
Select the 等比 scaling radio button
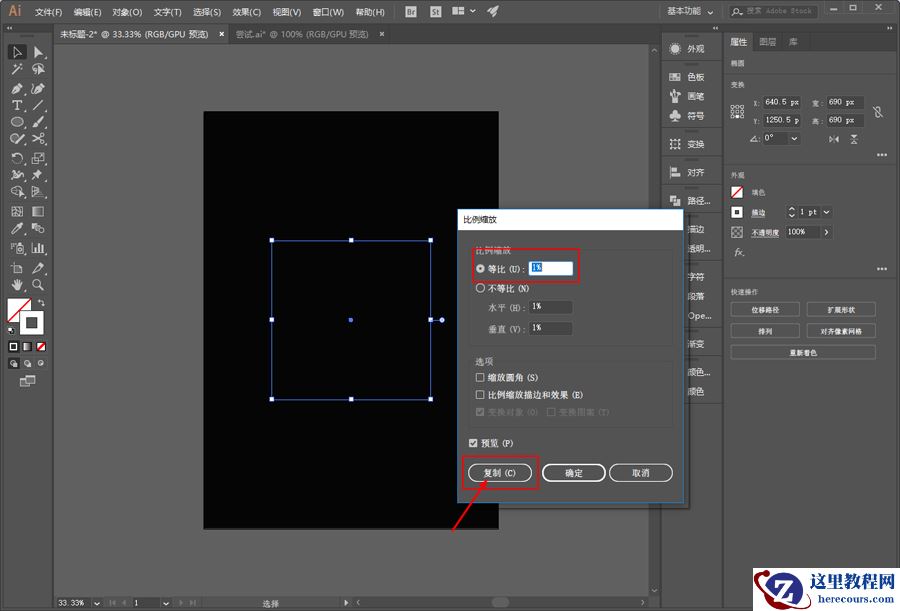[x=481, y=267]
